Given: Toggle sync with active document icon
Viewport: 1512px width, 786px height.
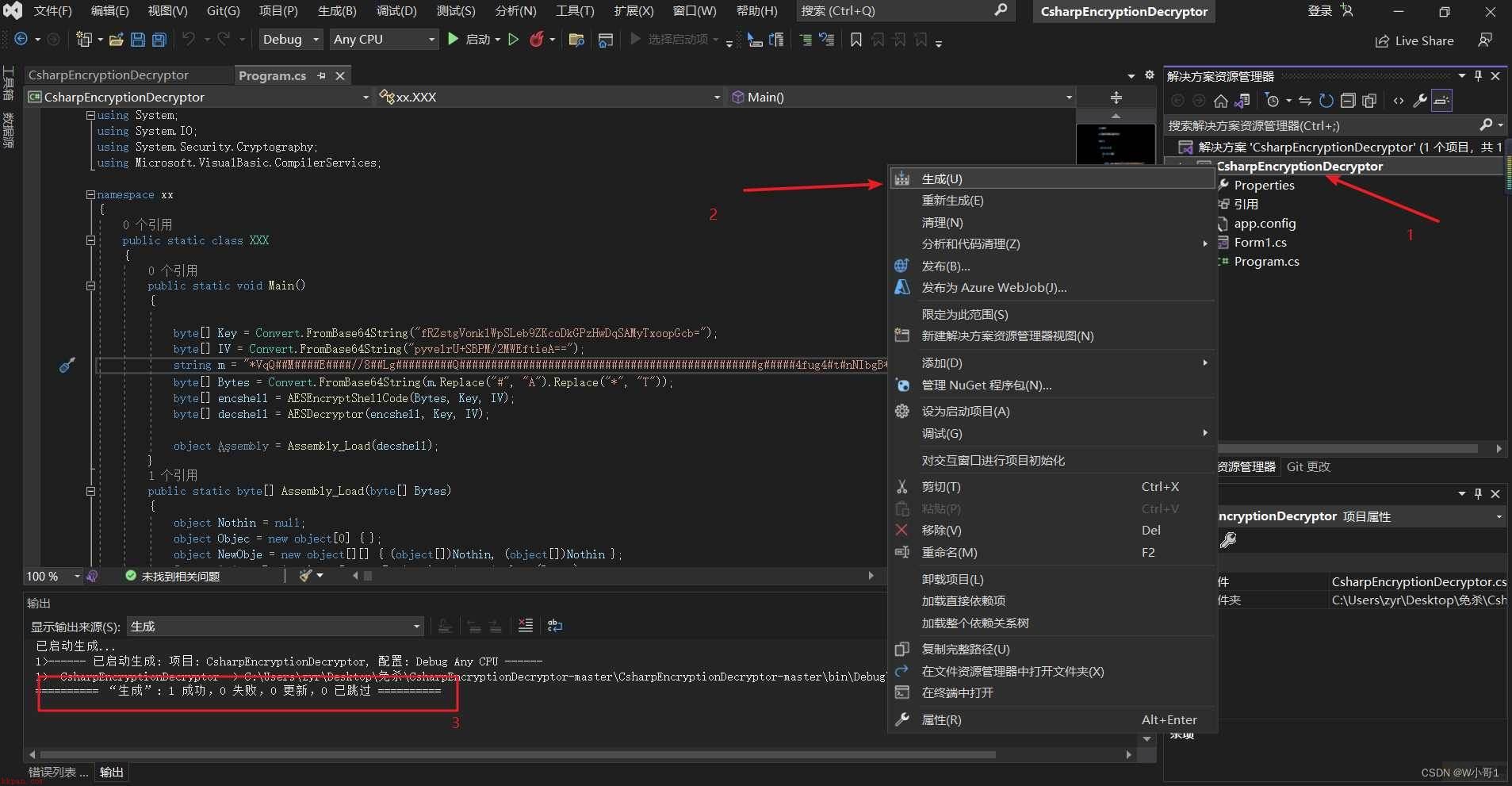Looking at the screenshot, I should [x=1304, y=101].
